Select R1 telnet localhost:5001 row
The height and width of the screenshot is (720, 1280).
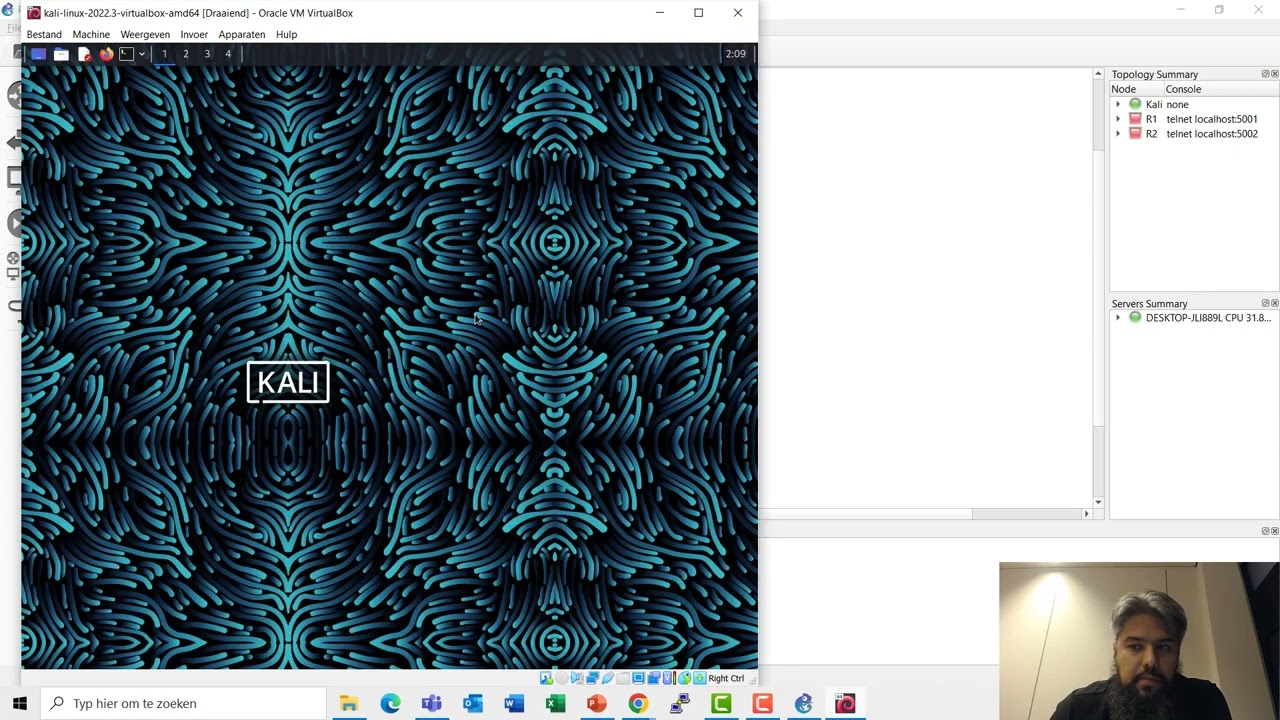pyautogui.click(x=1194, y=119)
